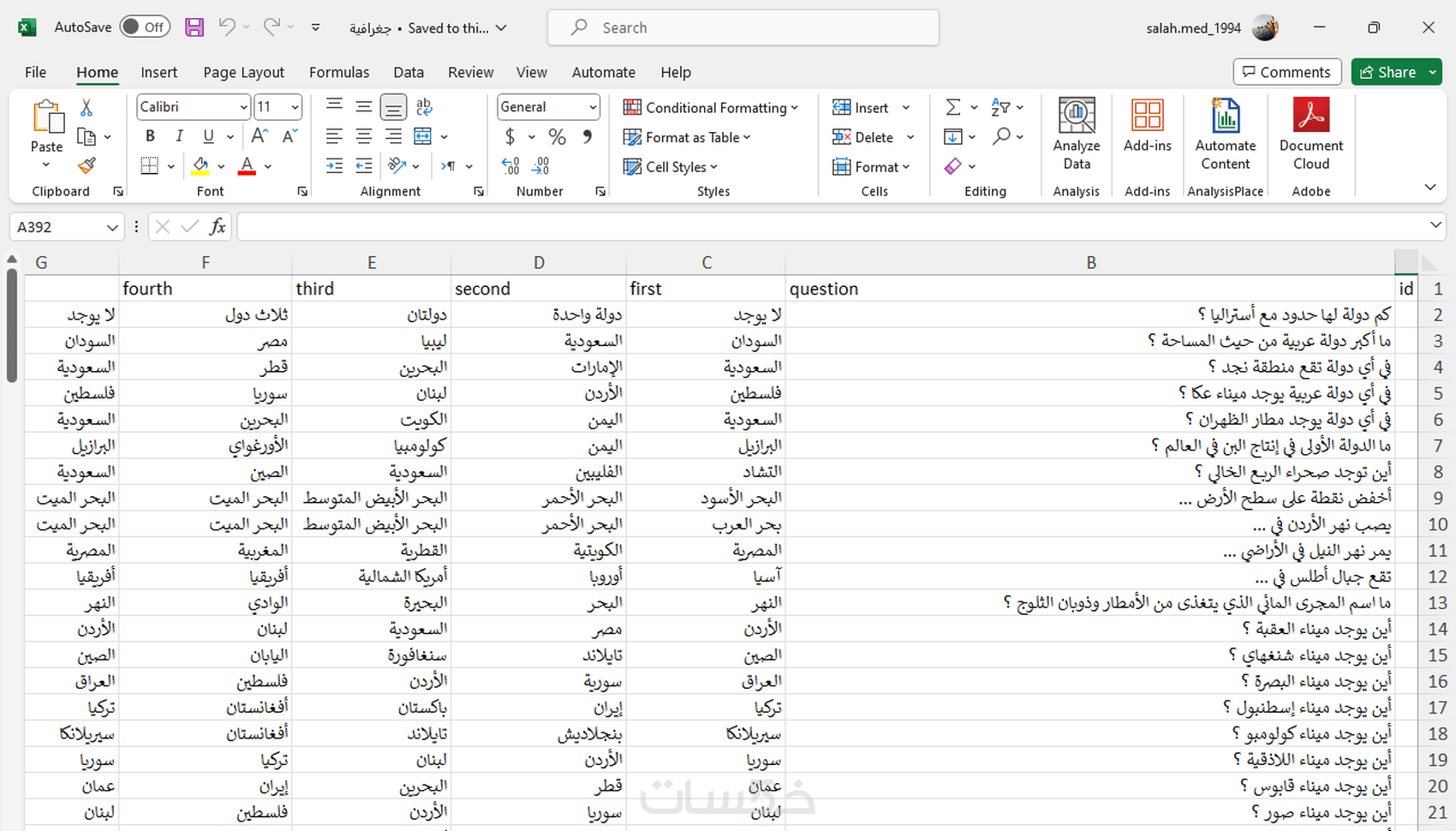Switch to the Formulas tab
This screenshot has width=1456, height=831.
pyautogui.click(x=339, y=73)
